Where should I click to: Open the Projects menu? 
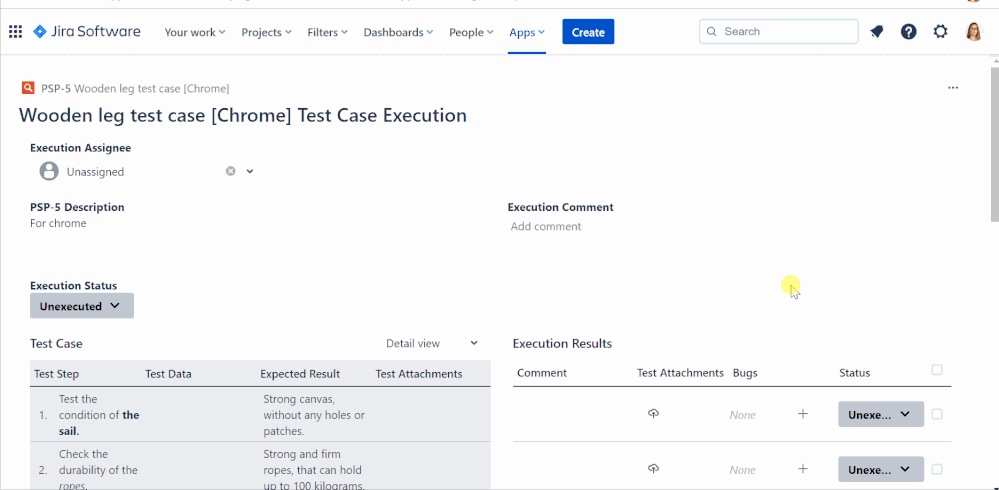pos(266,32)
